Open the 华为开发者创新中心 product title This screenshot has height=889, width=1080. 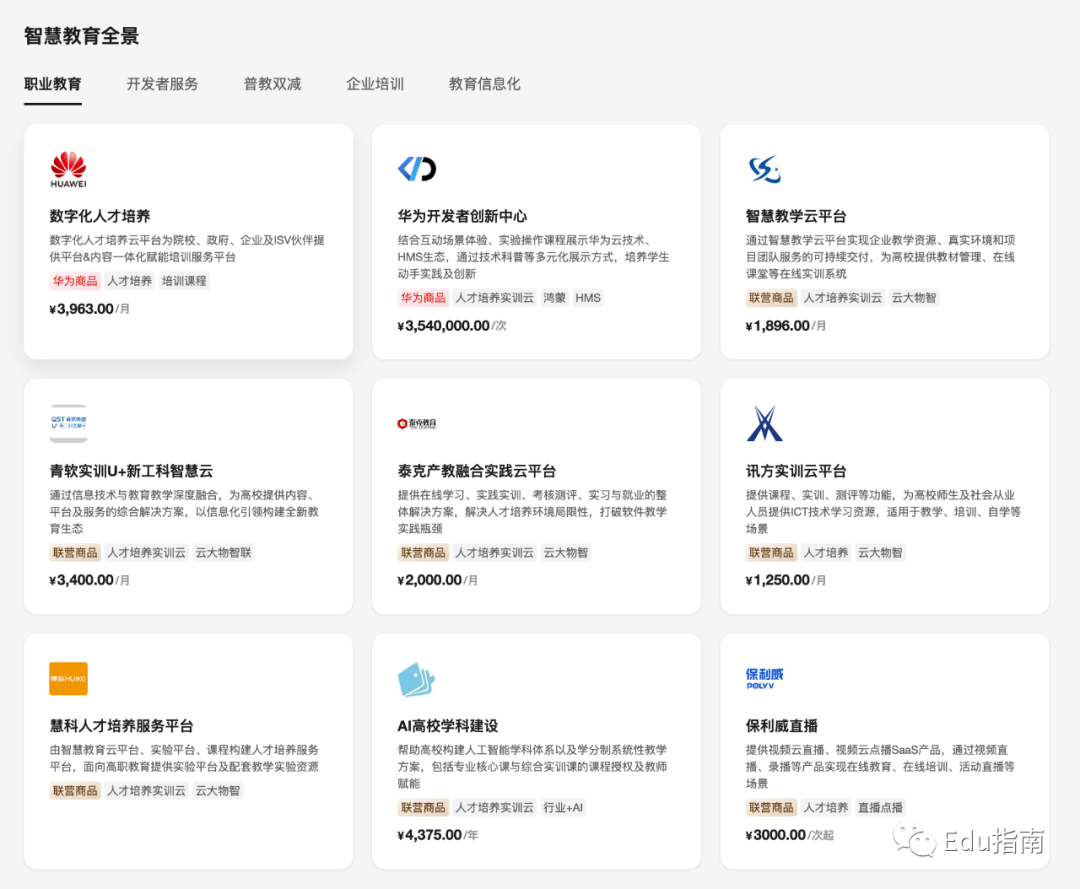click(x=462, y=216)
